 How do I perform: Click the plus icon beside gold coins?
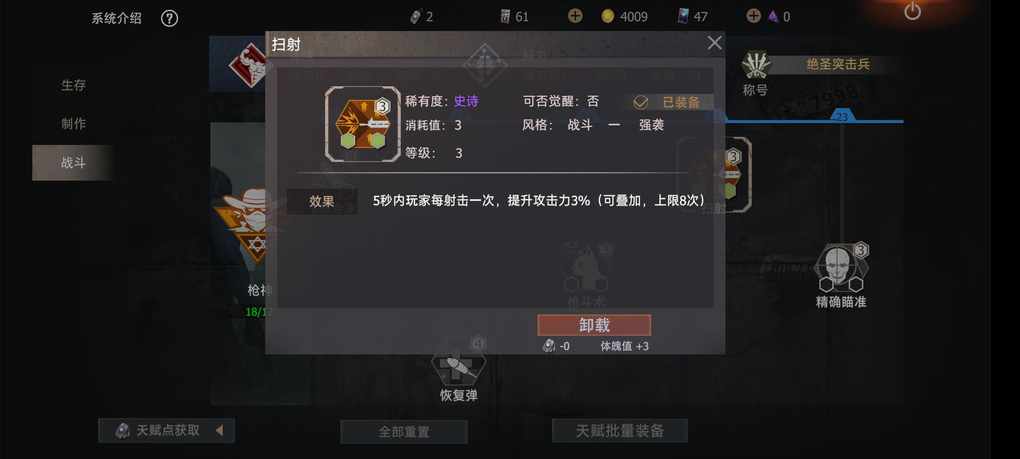pos(575,16)
